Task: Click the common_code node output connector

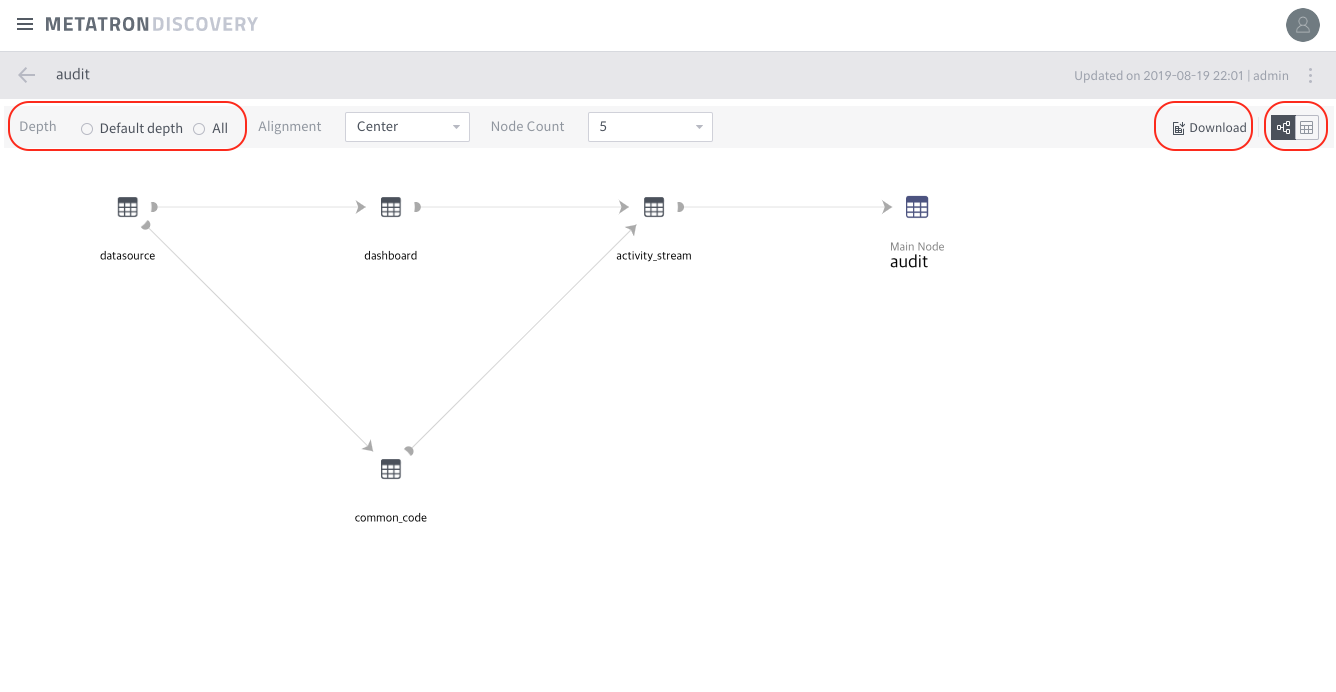Action: pyautogui.click(x=408, y=451)
